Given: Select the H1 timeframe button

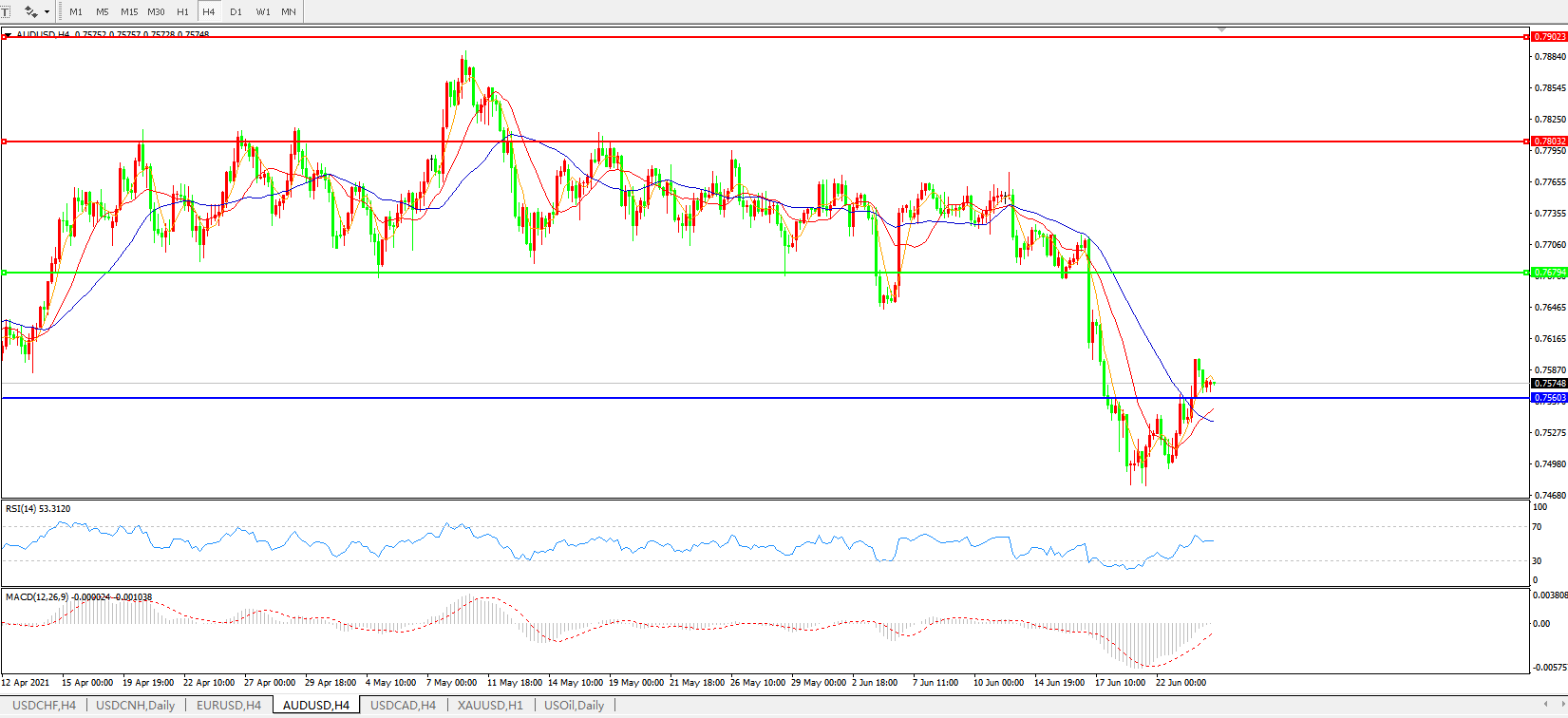Looking at the screenshot, I should tap(182, 12).
